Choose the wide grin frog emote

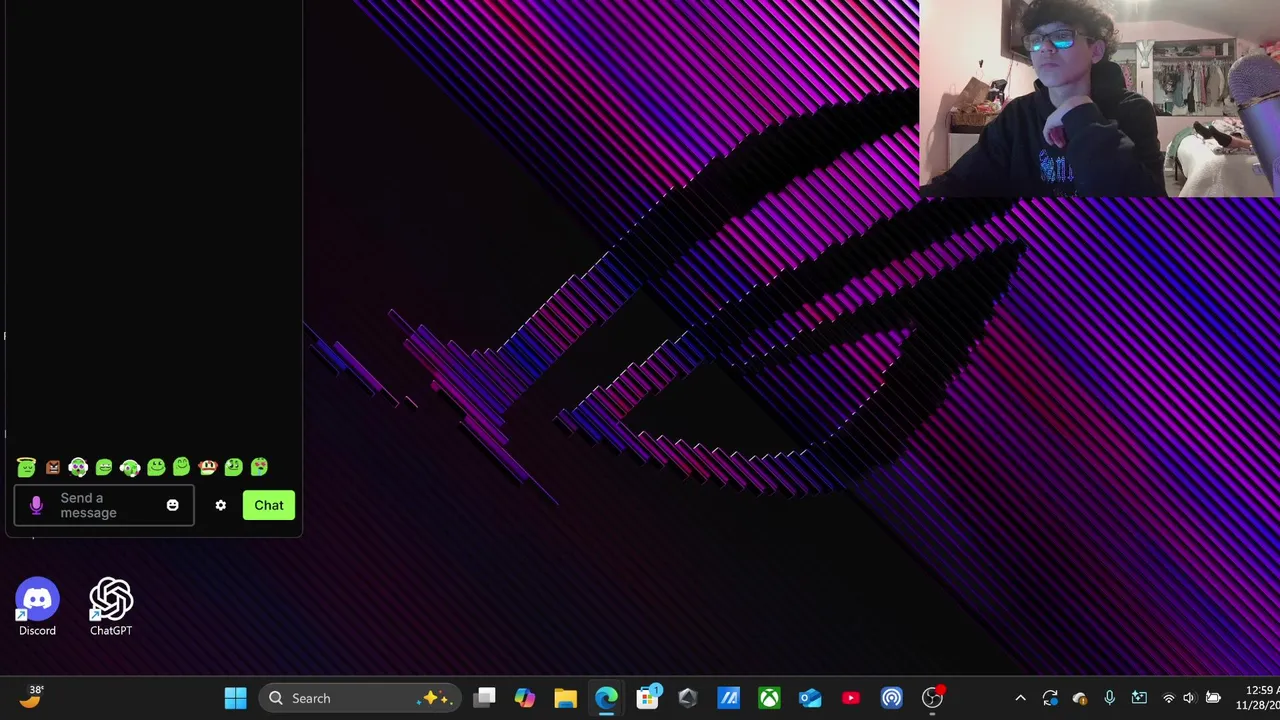104,467
